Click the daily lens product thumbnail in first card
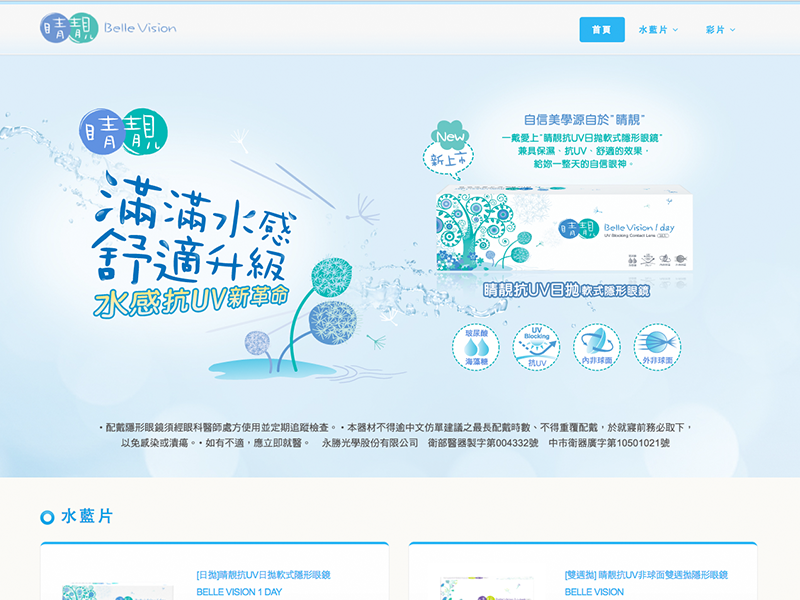This screenshot has height=600, width=800. point(118,591)
